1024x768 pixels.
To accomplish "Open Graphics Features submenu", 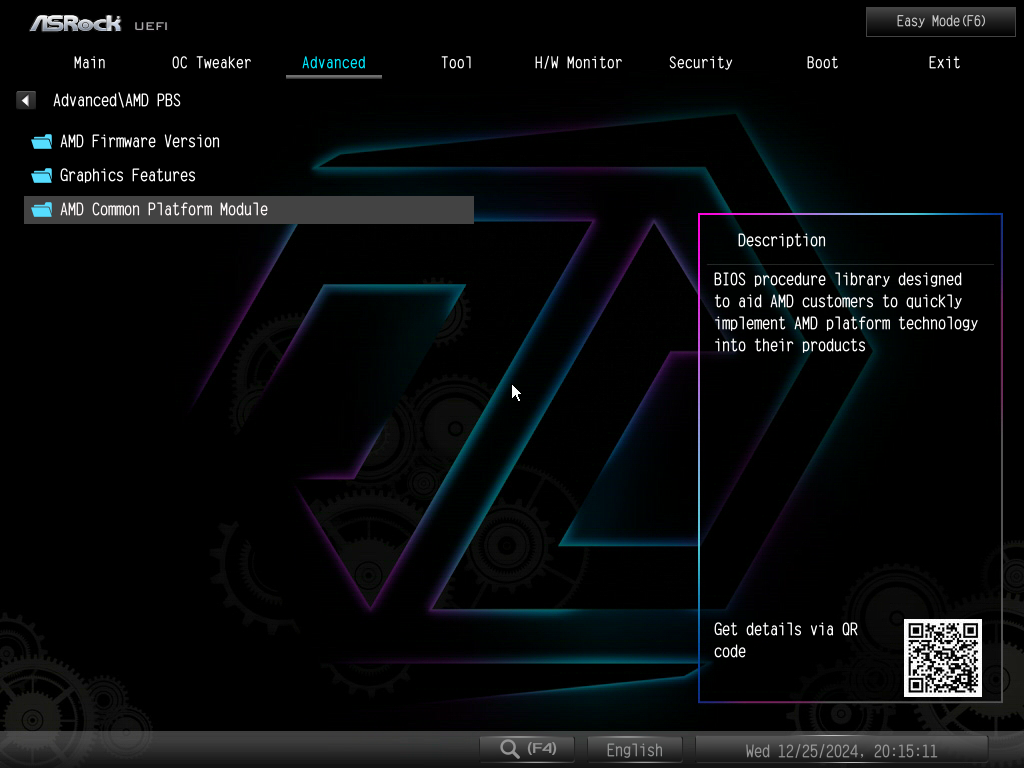I will [x=249, y=175].
